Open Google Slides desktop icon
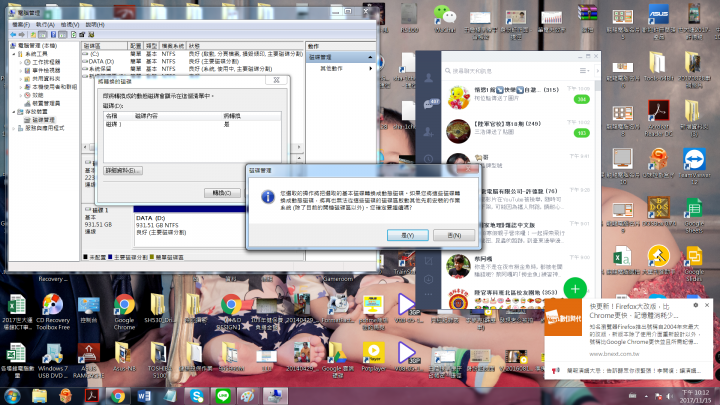Viewport: 720px width, 405px height. pos(694,264)
